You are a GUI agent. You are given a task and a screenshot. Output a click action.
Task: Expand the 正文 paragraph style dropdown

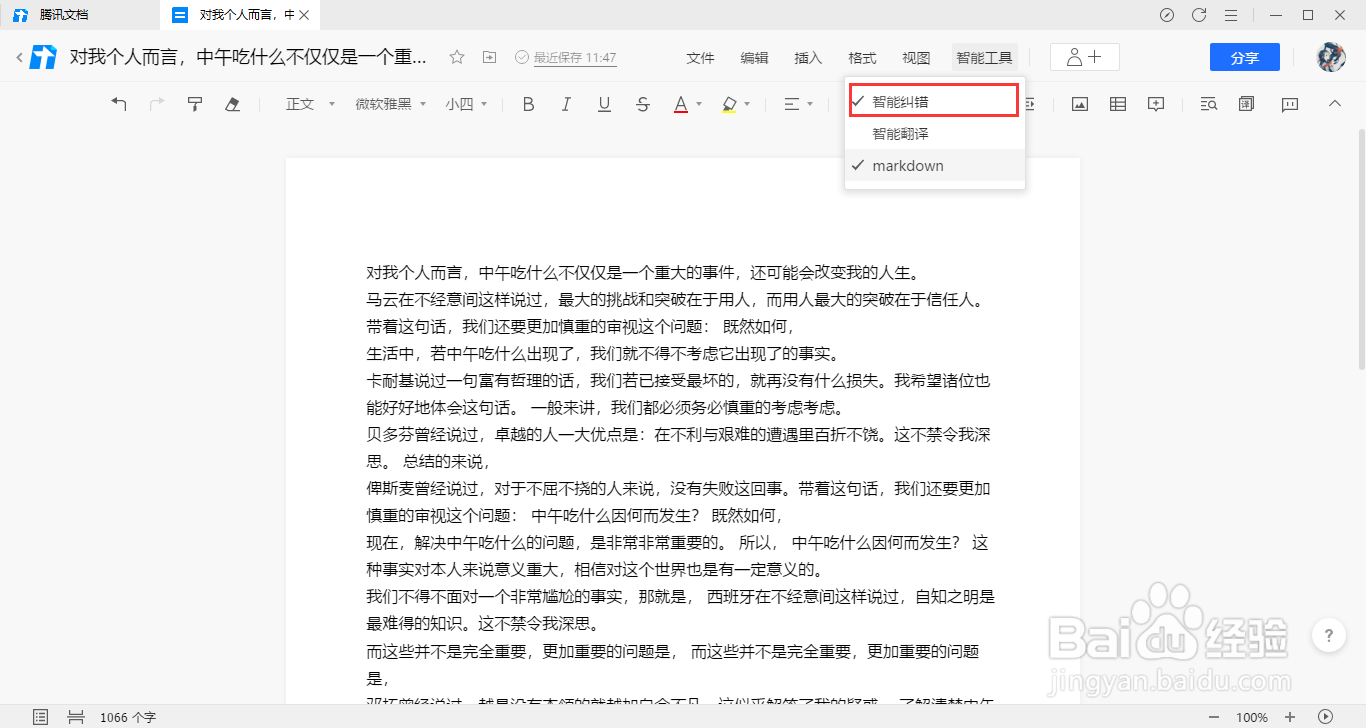tap(310, 104)
